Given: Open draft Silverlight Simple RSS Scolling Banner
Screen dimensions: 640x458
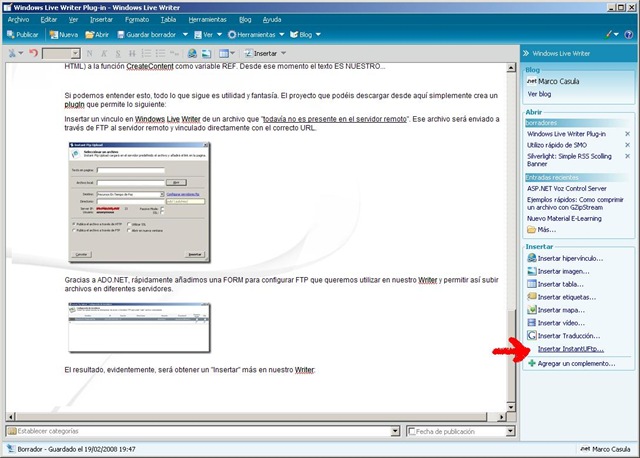Looking at the screenshot, I should click(569, 160).
